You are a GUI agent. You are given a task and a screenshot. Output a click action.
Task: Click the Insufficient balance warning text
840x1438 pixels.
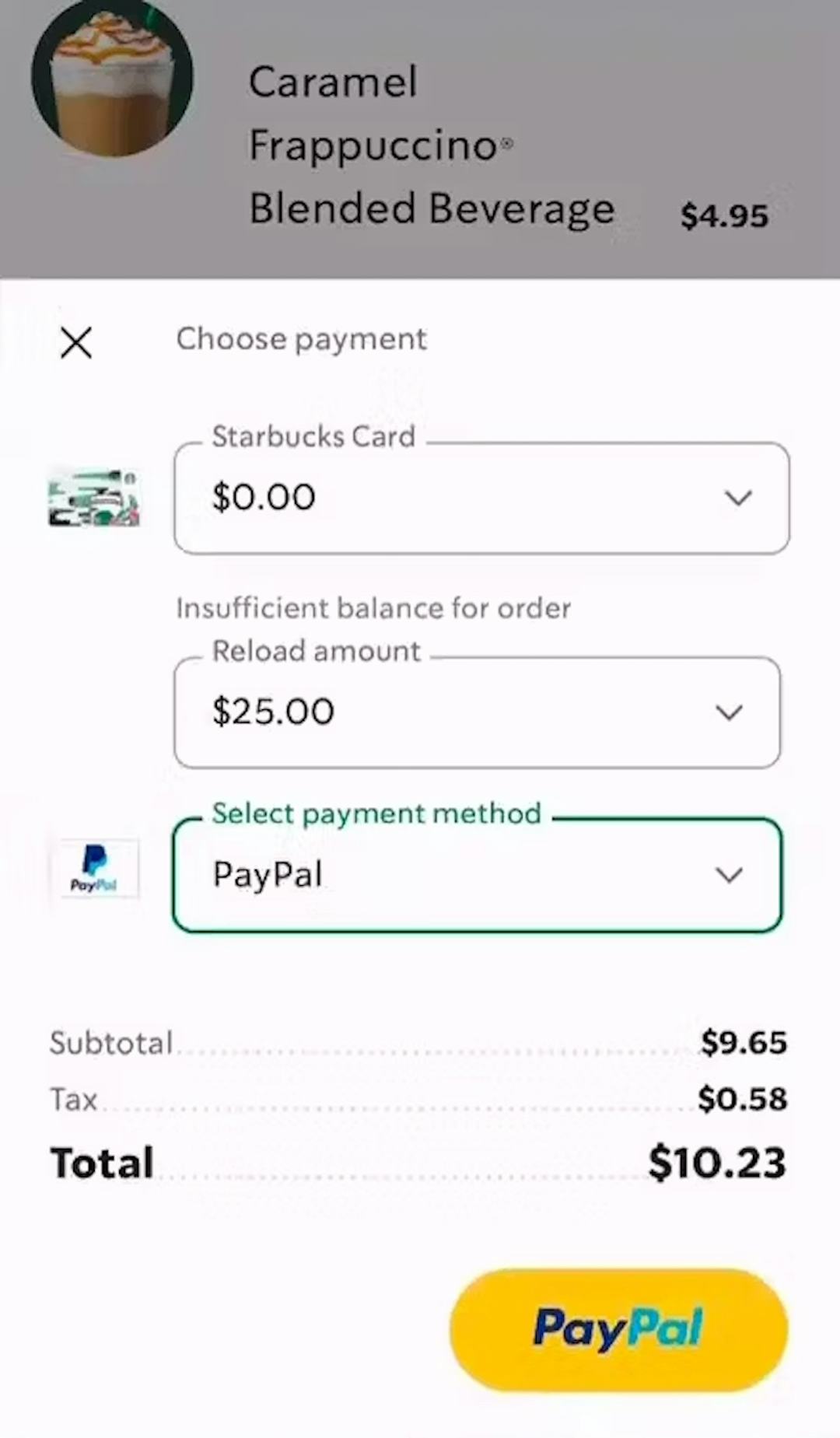(x=373, y=608)
